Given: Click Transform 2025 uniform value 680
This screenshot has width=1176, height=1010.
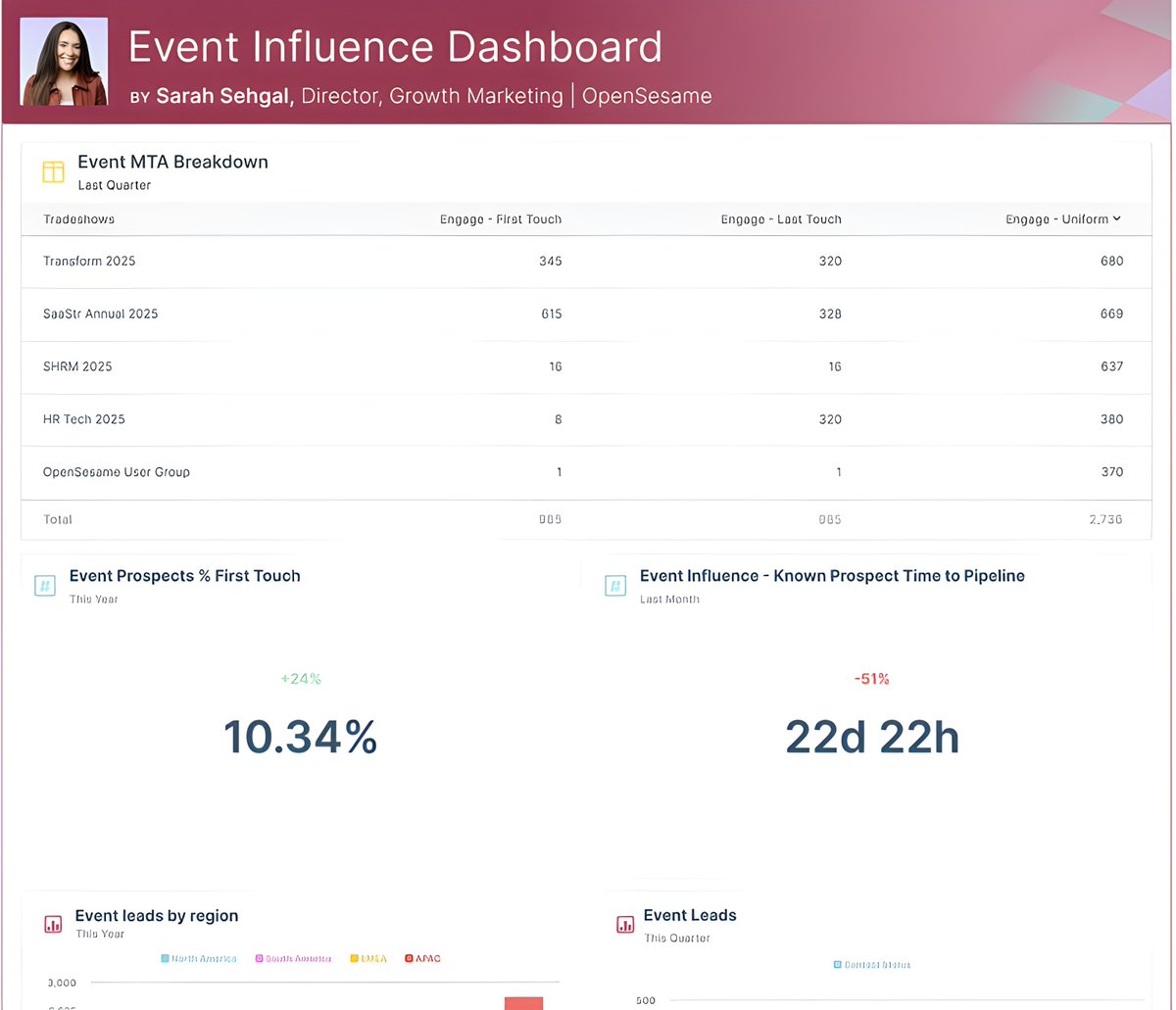Looking at the screenshot, I should (1111, 262).
